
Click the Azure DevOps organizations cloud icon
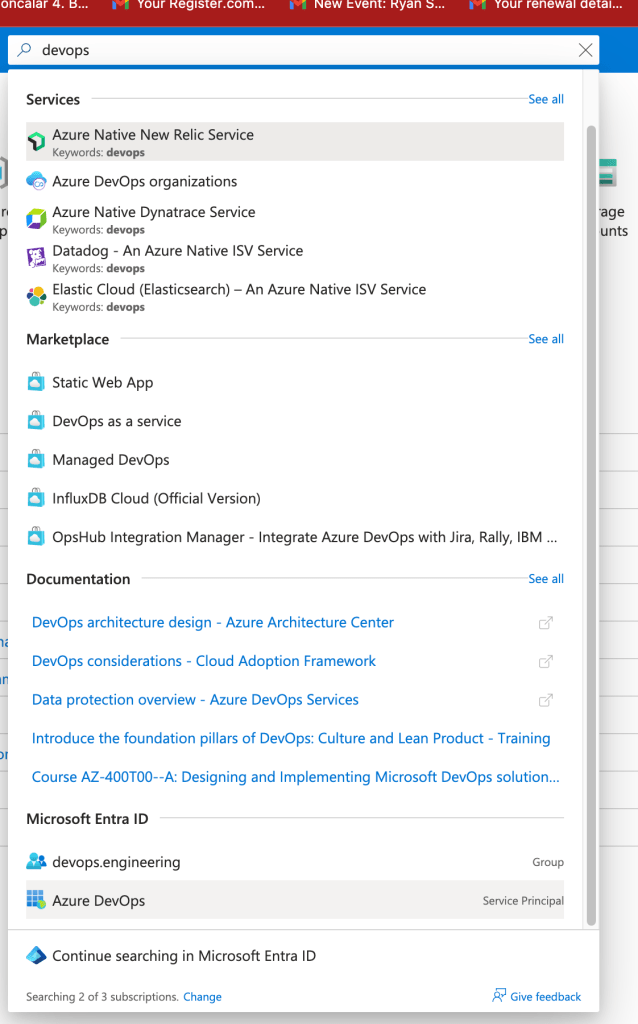point(37,181)
